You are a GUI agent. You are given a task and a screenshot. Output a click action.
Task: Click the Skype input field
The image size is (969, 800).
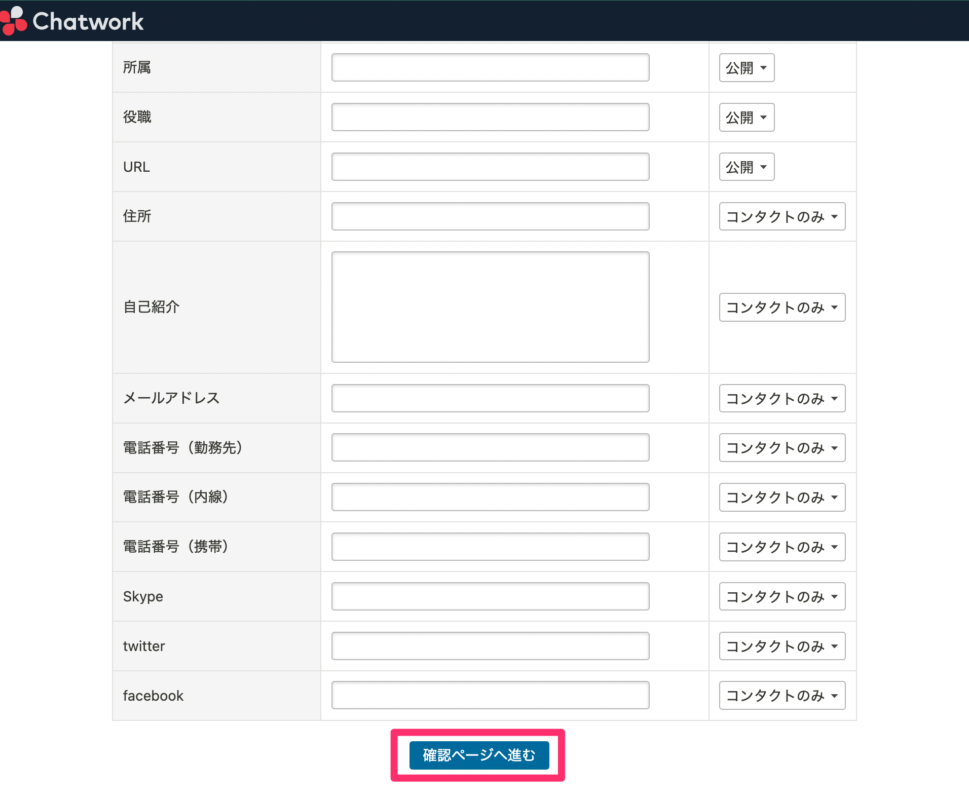[x=489, y=596]
